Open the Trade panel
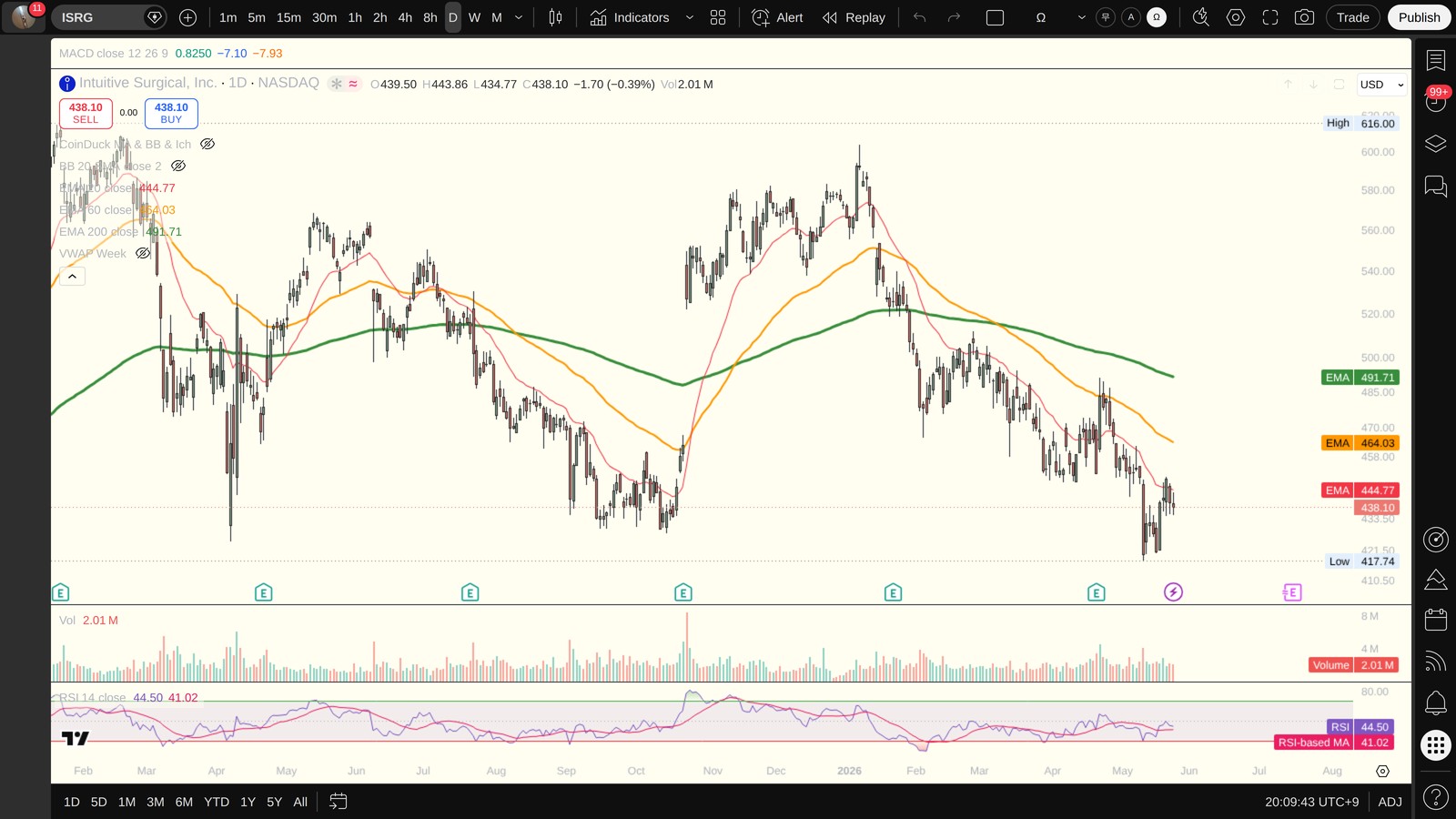 point(1352,17)
